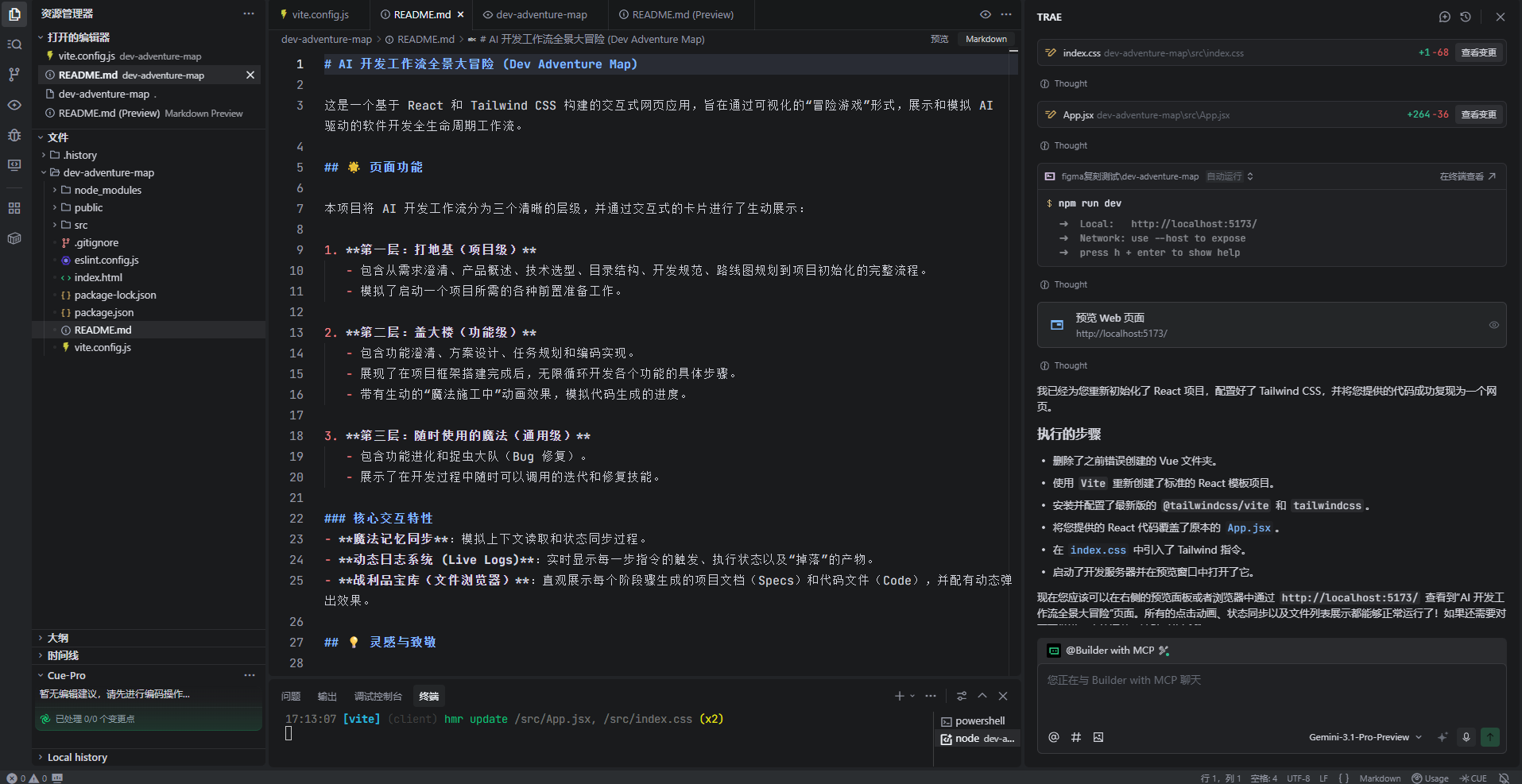This screenshot has height=784, width=1522.
Task: Switch to the vite.config.js editor tab
Action: coord(319,14)
